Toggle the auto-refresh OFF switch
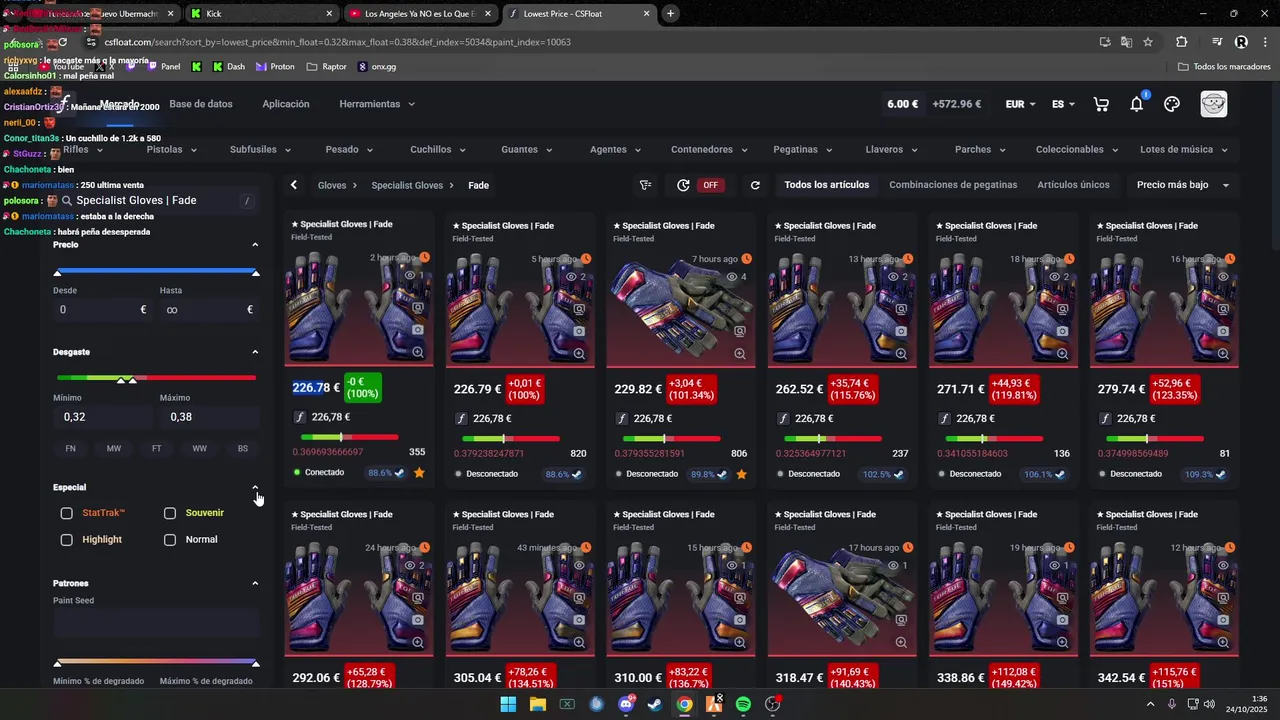Image resolution: width=1280 pixels, height=720 pixels. pos(711,185)
